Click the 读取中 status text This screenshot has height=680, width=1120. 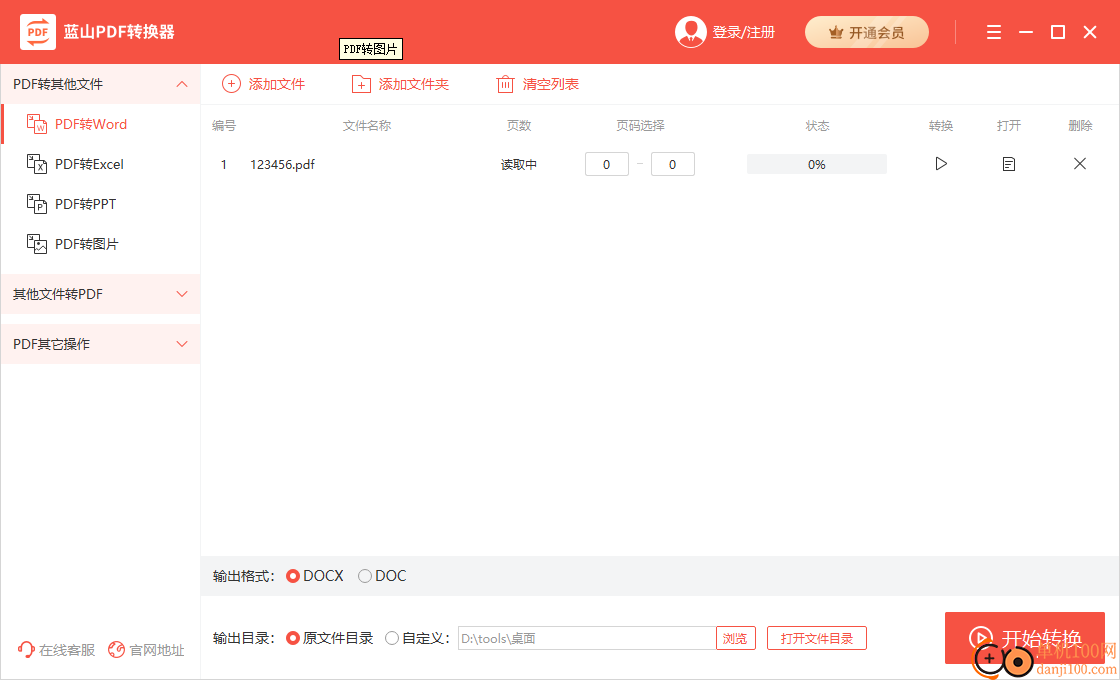(519, 165)
